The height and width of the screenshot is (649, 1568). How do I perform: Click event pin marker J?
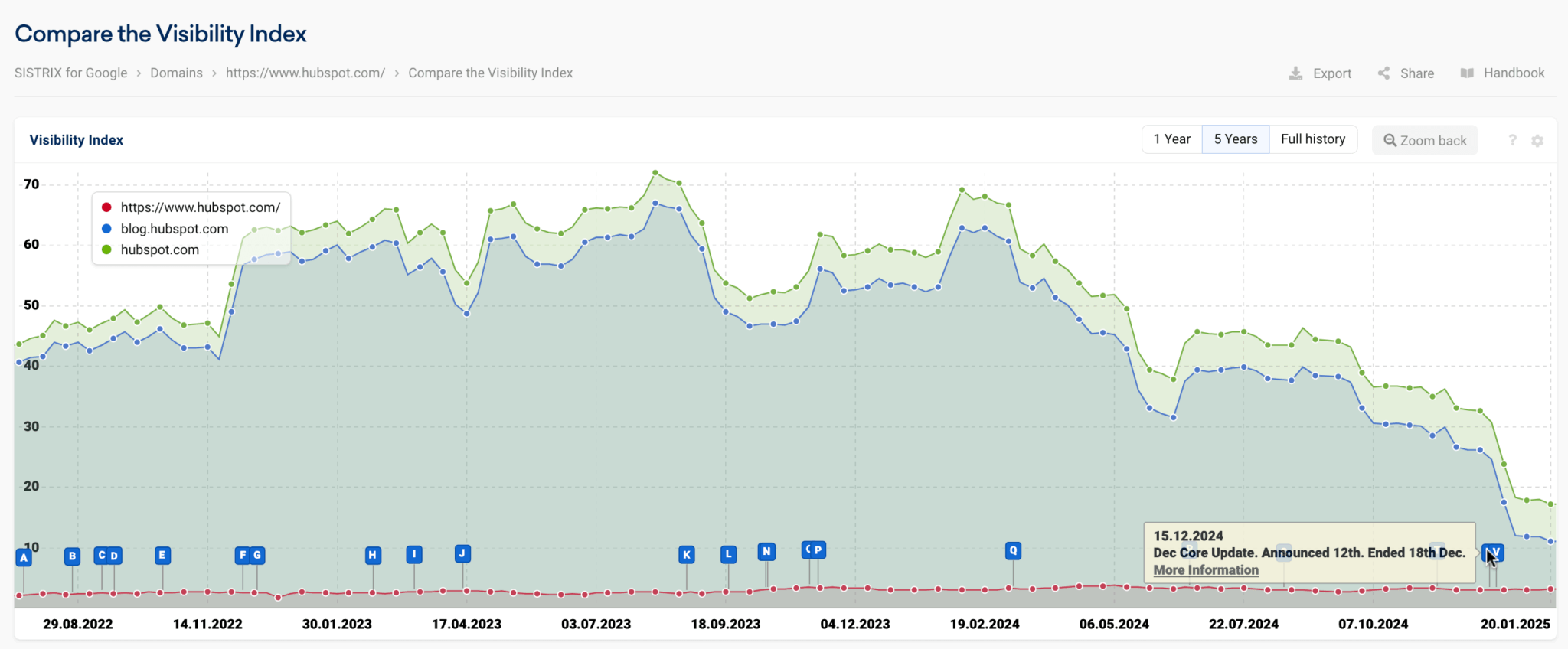[x=462, y=553]
